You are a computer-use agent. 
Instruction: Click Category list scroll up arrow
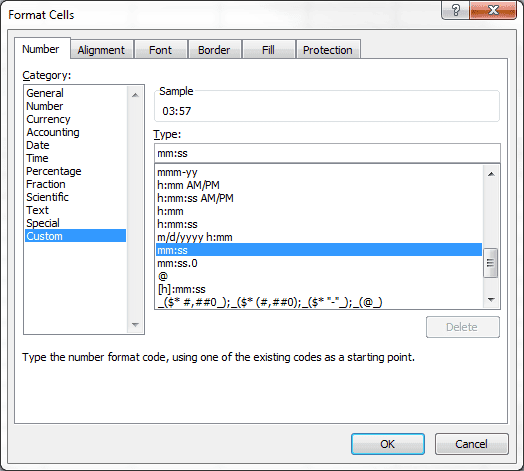135,95
